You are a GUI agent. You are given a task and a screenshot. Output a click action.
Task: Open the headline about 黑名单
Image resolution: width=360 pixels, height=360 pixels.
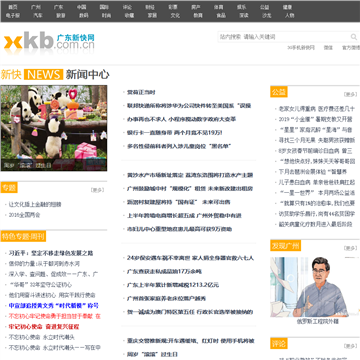tap(179, 146)
